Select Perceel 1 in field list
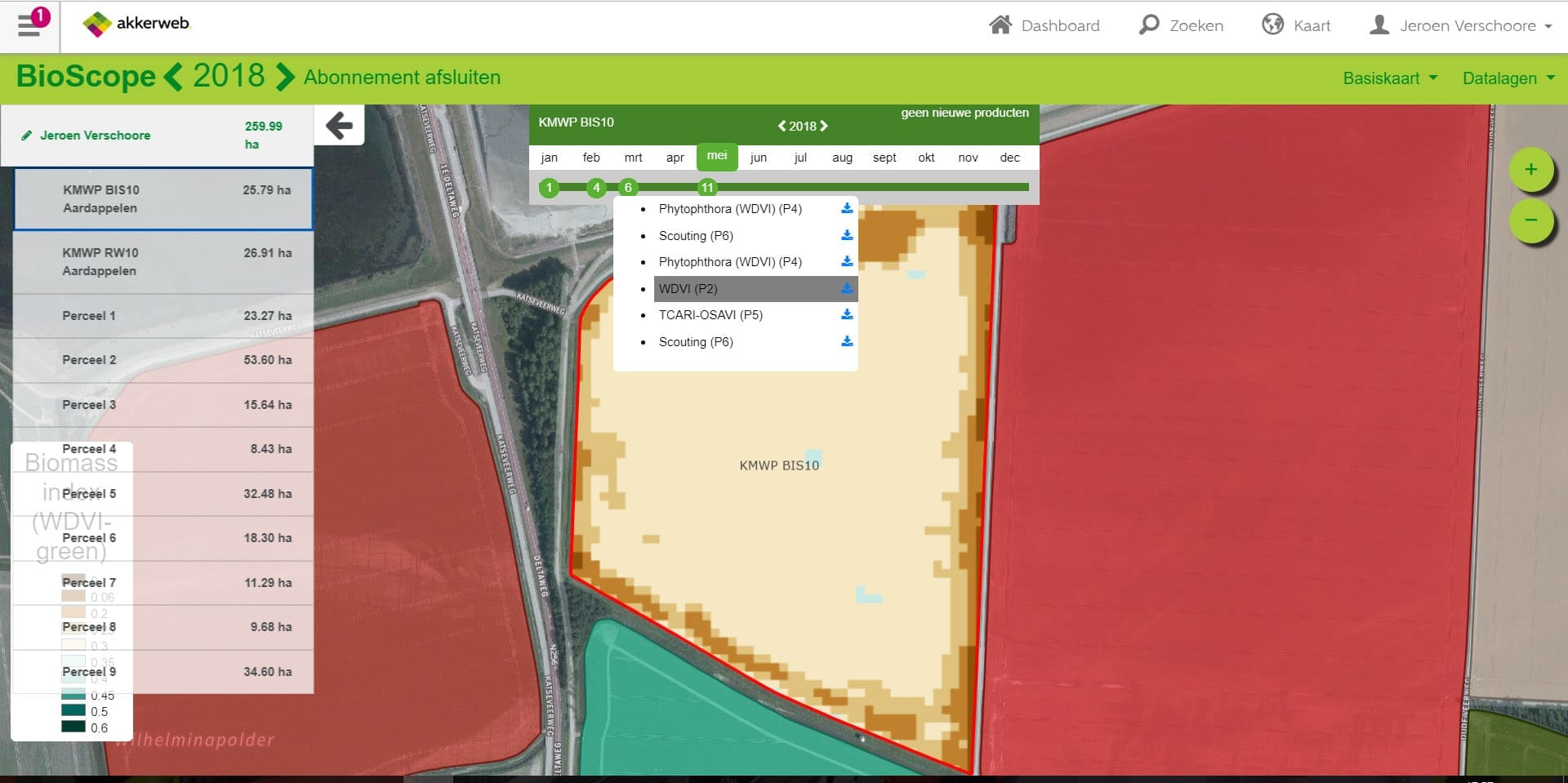The height and width of the screenshot is (783, 1568). pyautogui.click(x=163, y=316)
